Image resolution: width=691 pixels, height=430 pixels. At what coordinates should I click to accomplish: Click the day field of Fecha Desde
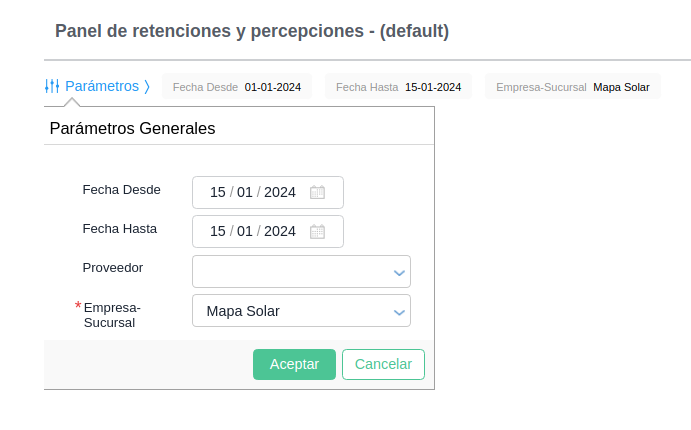coord(218,192)
